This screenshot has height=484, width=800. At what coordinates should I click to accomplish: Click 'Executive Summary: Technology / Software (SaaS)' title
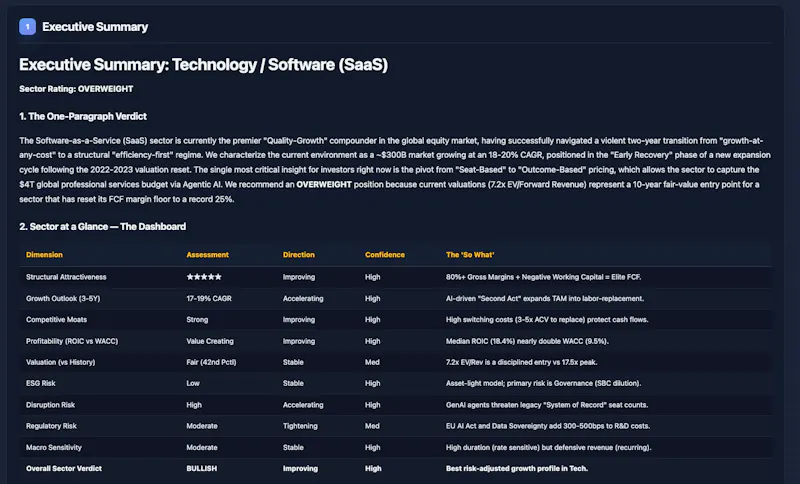click(204, 65)
